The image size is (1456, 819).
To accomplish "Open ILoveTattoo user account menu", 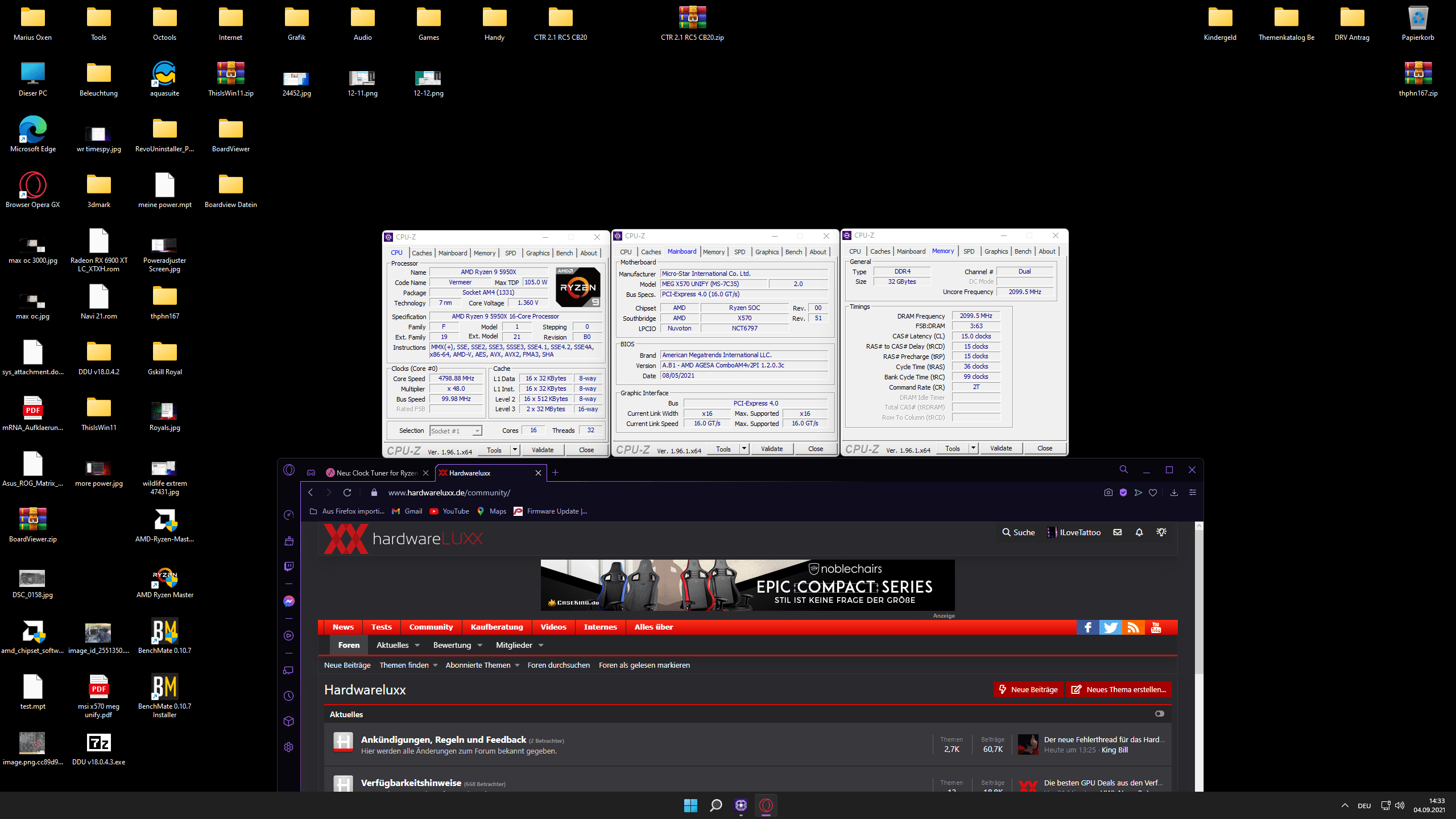I will [x=1074, y=532].
